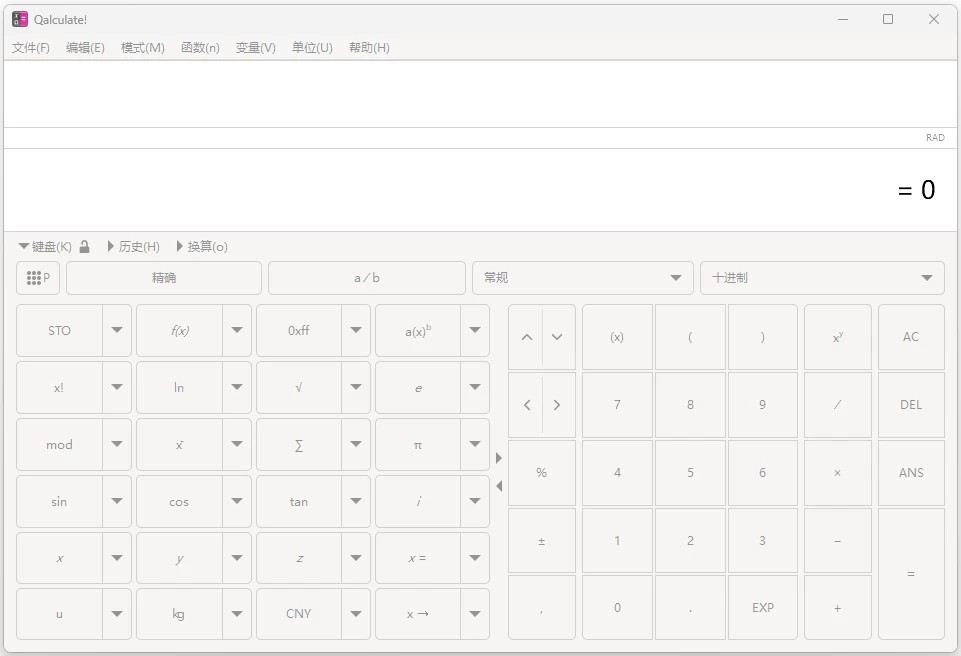This screenshot has width=961, height=656.
Task: Open the 单位(U) menu
Action: click(312, 48)
